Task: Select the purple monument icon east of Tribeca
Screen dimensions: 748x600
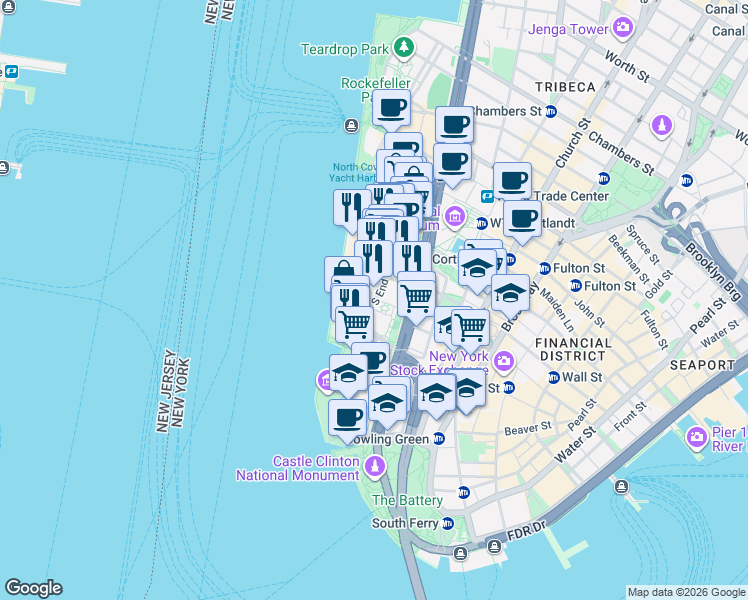Action: coord(662,126)
